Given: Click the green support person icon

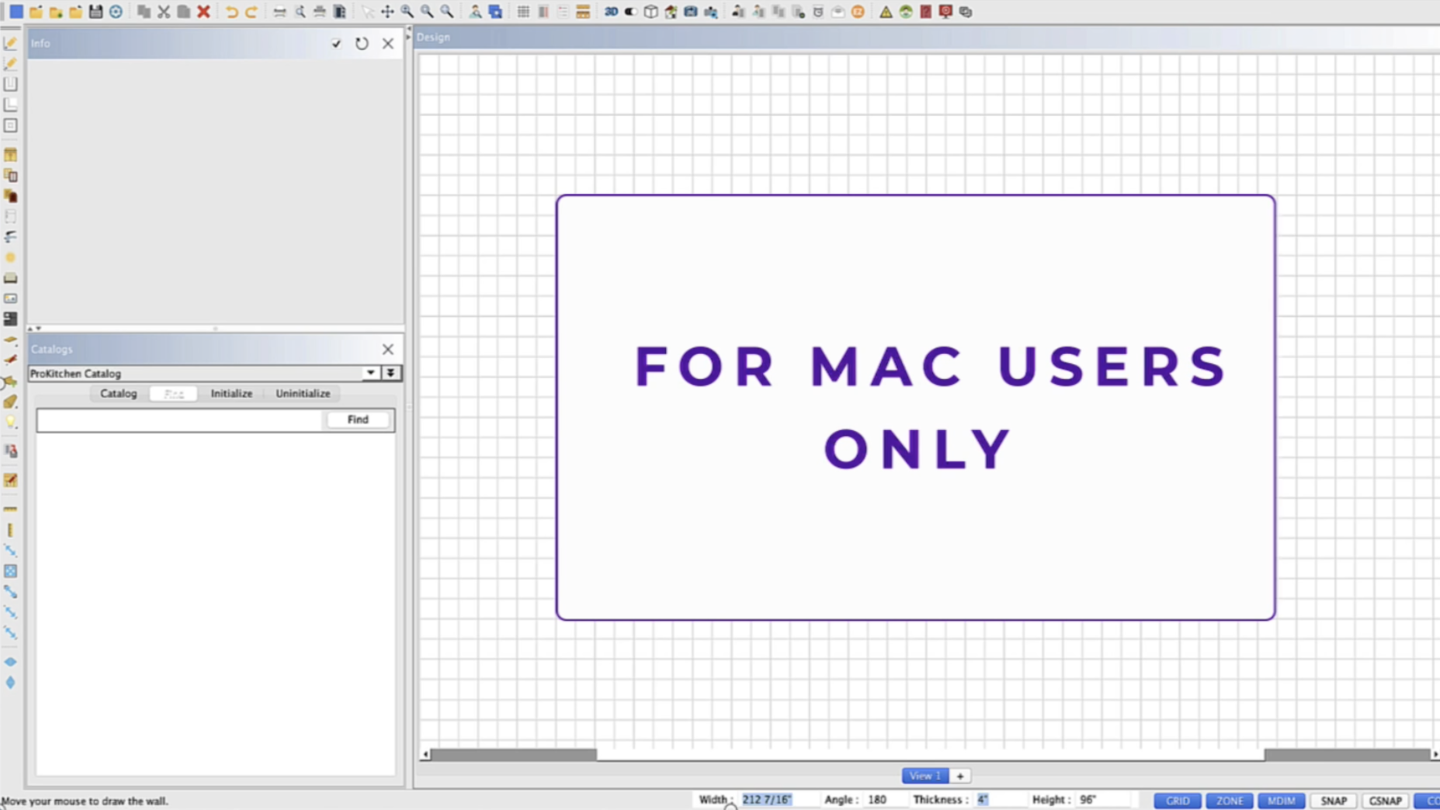Looking at the screenshot, I should 905,12.
